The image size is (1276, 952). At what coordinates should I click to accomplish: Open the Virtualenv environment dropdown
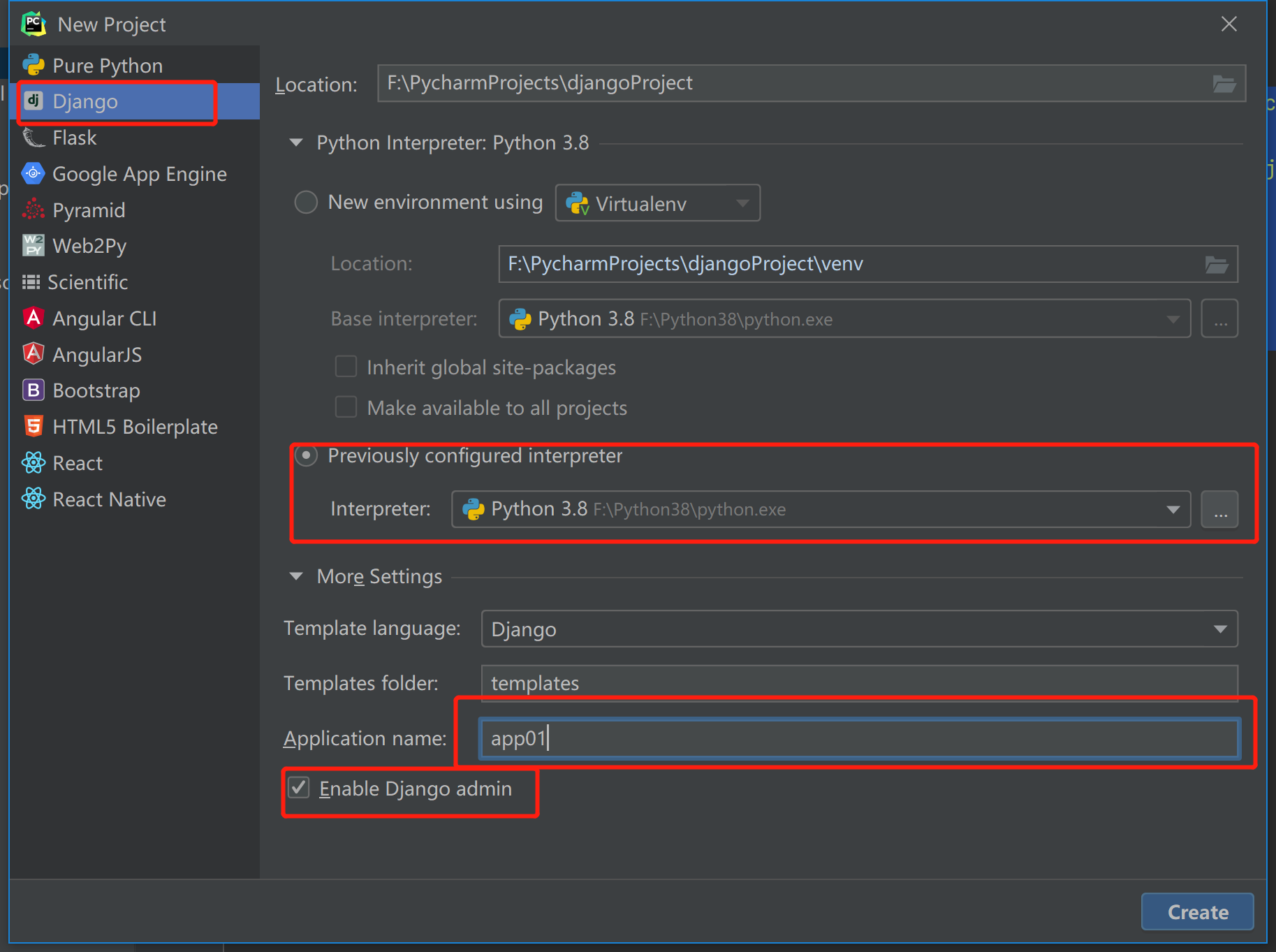(x=657, y=203)
